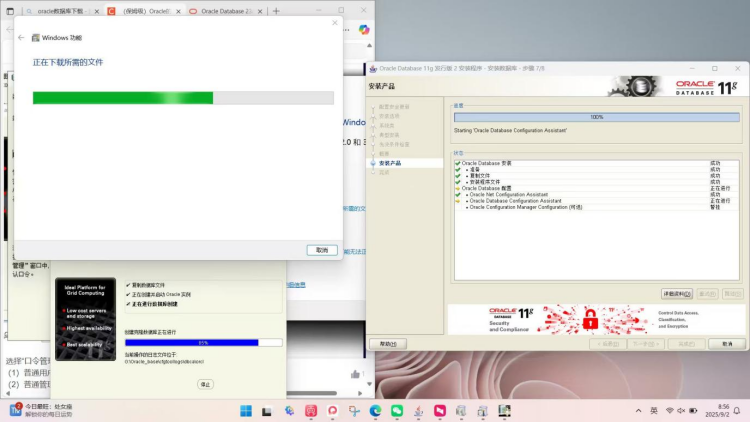
Task: Open Edge settings and more ellipsis
Action: [x=347, y=30]
